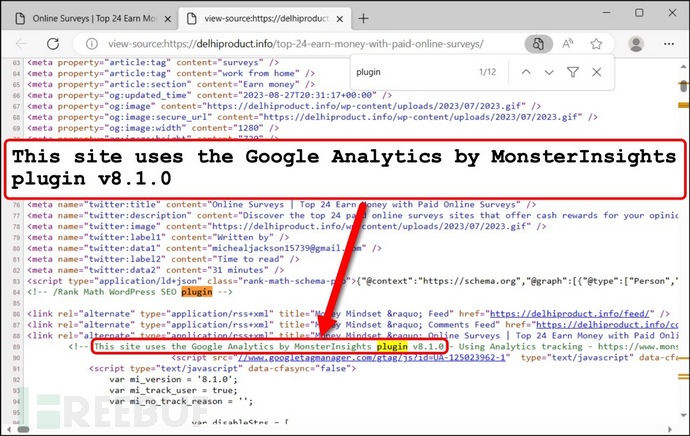This screenshot has height=436, width=690.
Task: Open the user profile icon
Action: (x=636, y=44)
